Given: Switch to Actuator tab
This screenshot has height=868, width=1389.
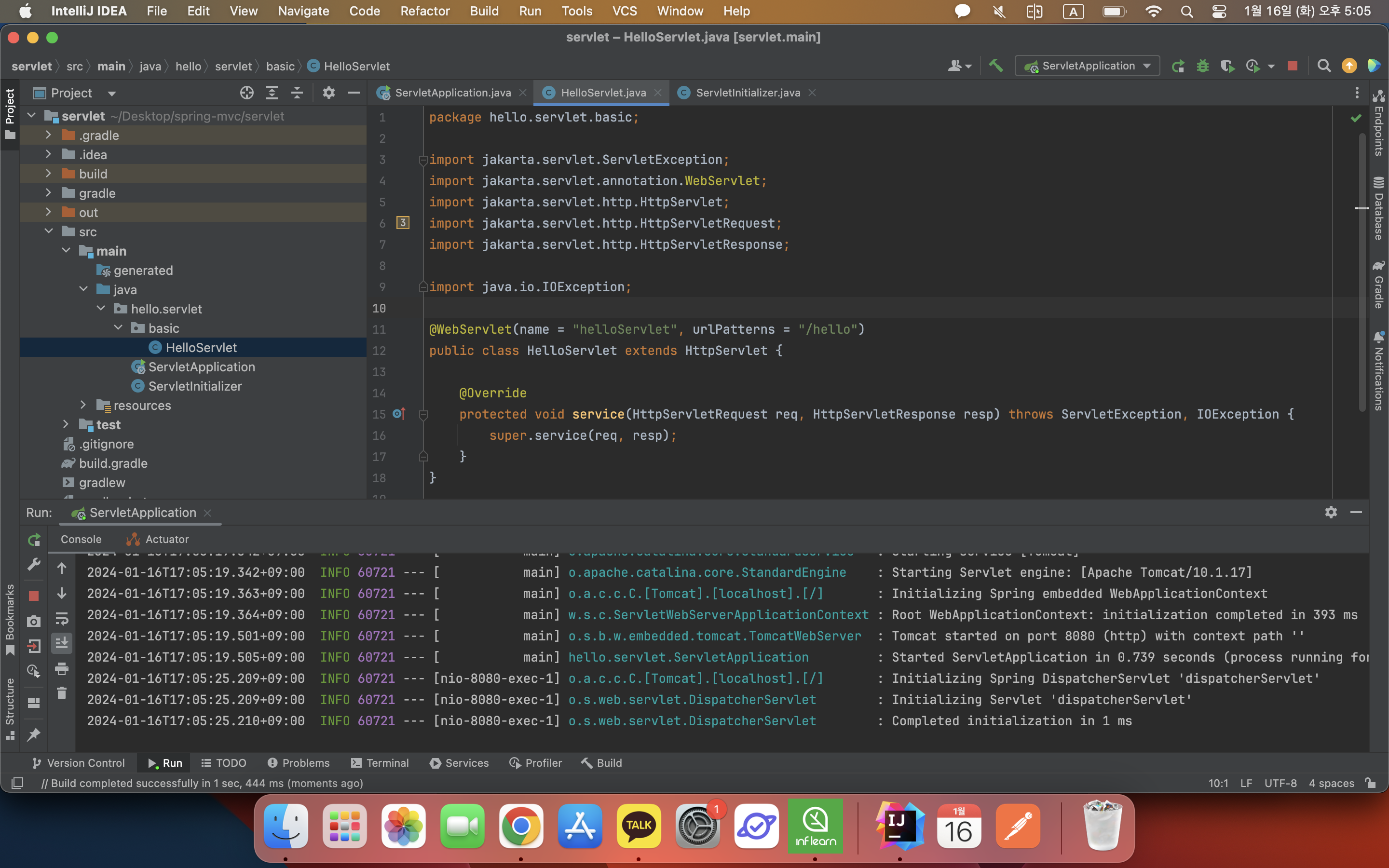Looking at the screenshot, I should pos(157,539).
